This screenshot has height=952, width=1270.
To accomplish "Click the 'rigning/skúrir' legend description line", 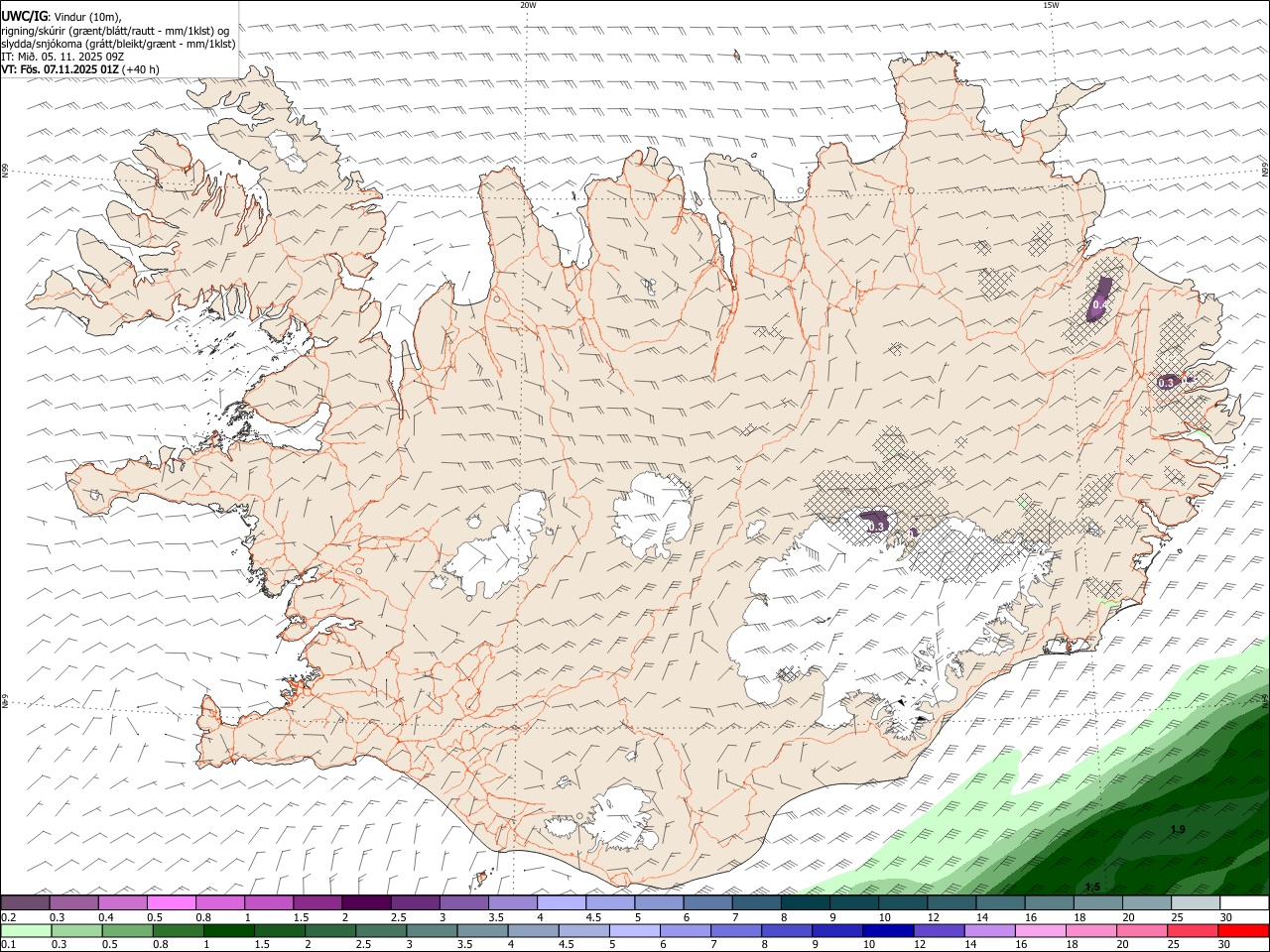I will 115,31.
